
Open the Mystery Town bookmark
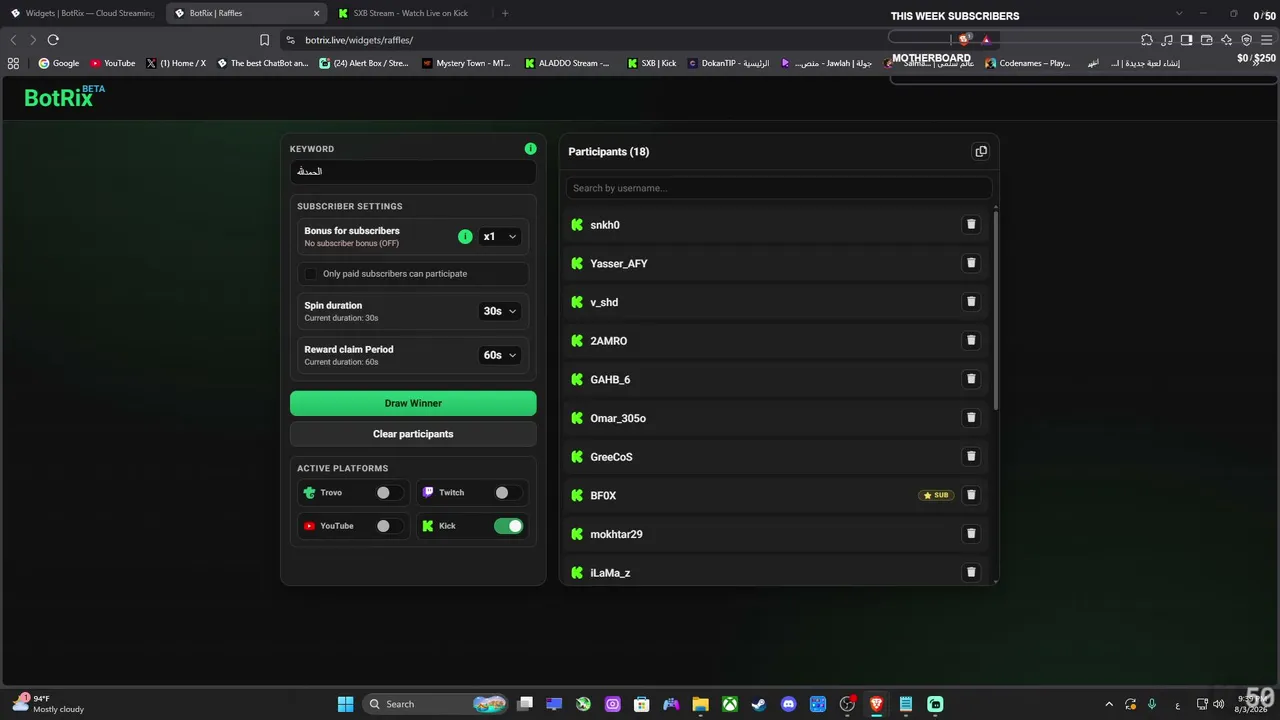click(x=467, y=63)
